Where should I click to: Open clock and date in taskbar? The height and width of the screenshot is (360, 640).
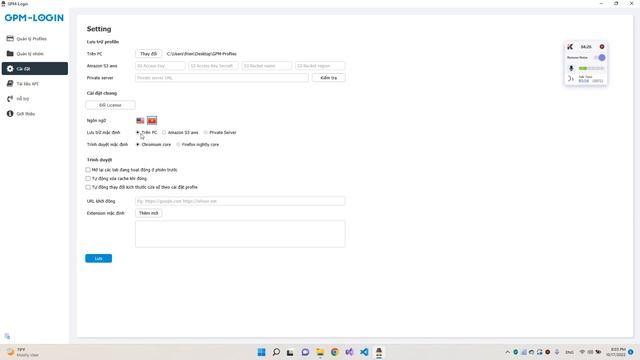[616, 352]
